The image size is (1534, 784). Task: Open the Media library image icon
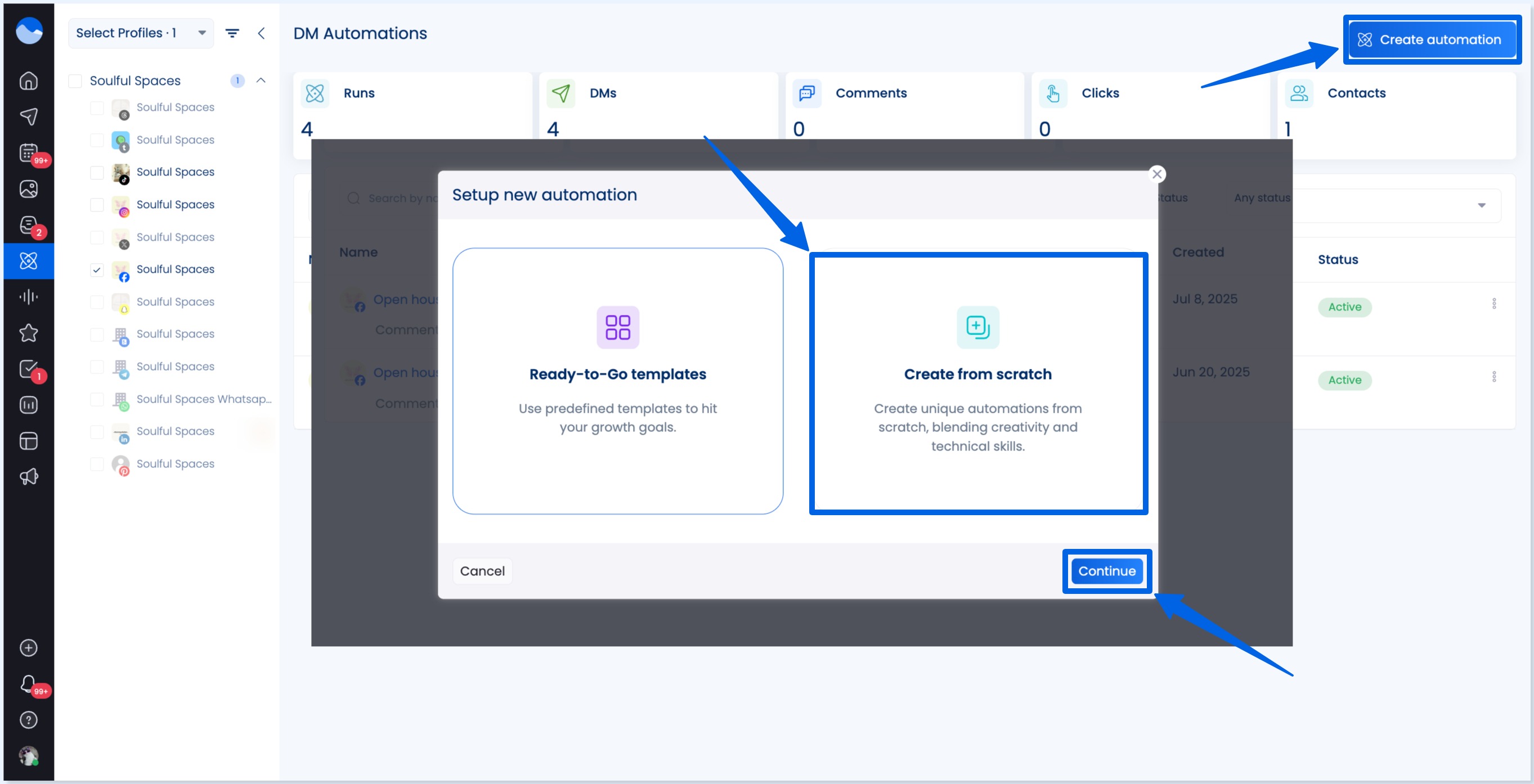click(29, 189)
